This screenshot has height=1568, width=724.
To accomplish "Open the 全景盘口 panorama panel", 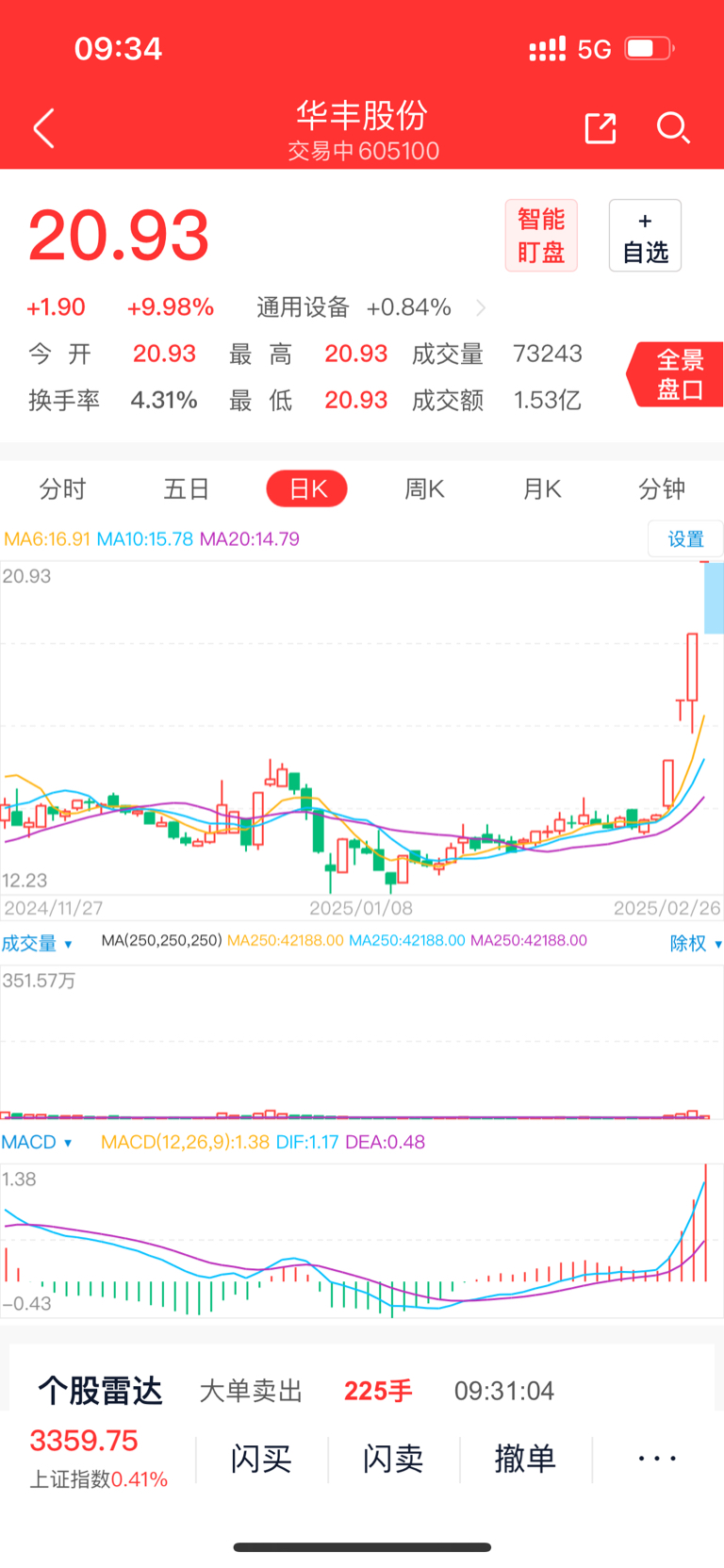I will click(676, 374).
